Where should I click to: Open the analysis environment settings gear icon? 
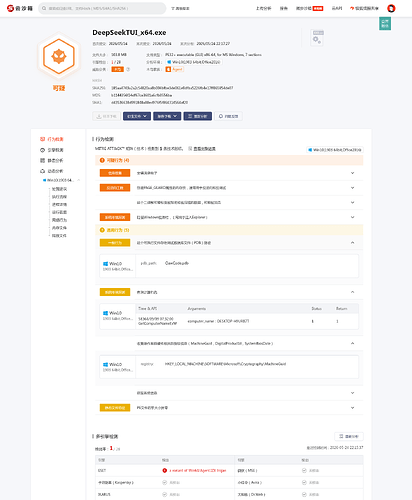coord(318,37)
